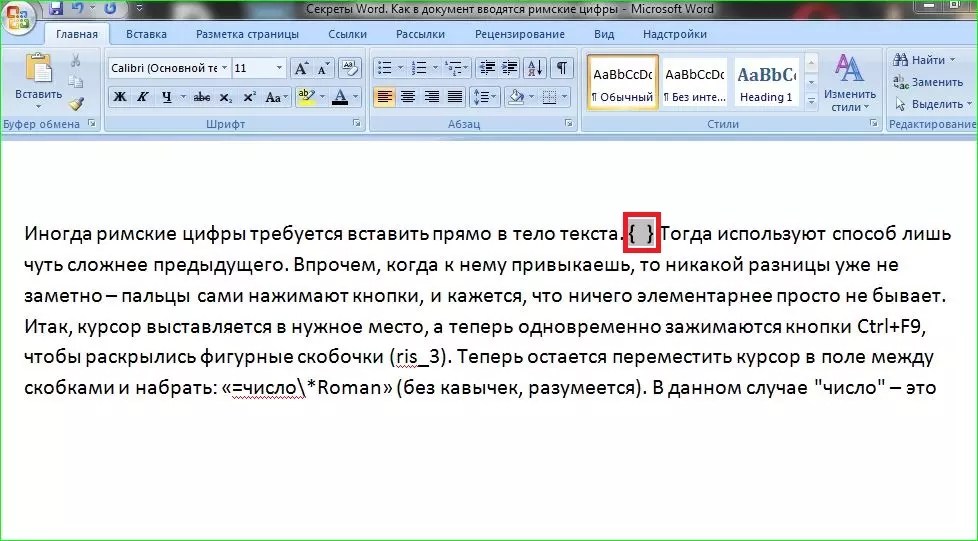
Task: Click the Cut scissors icon
Action: click(76, 61)
